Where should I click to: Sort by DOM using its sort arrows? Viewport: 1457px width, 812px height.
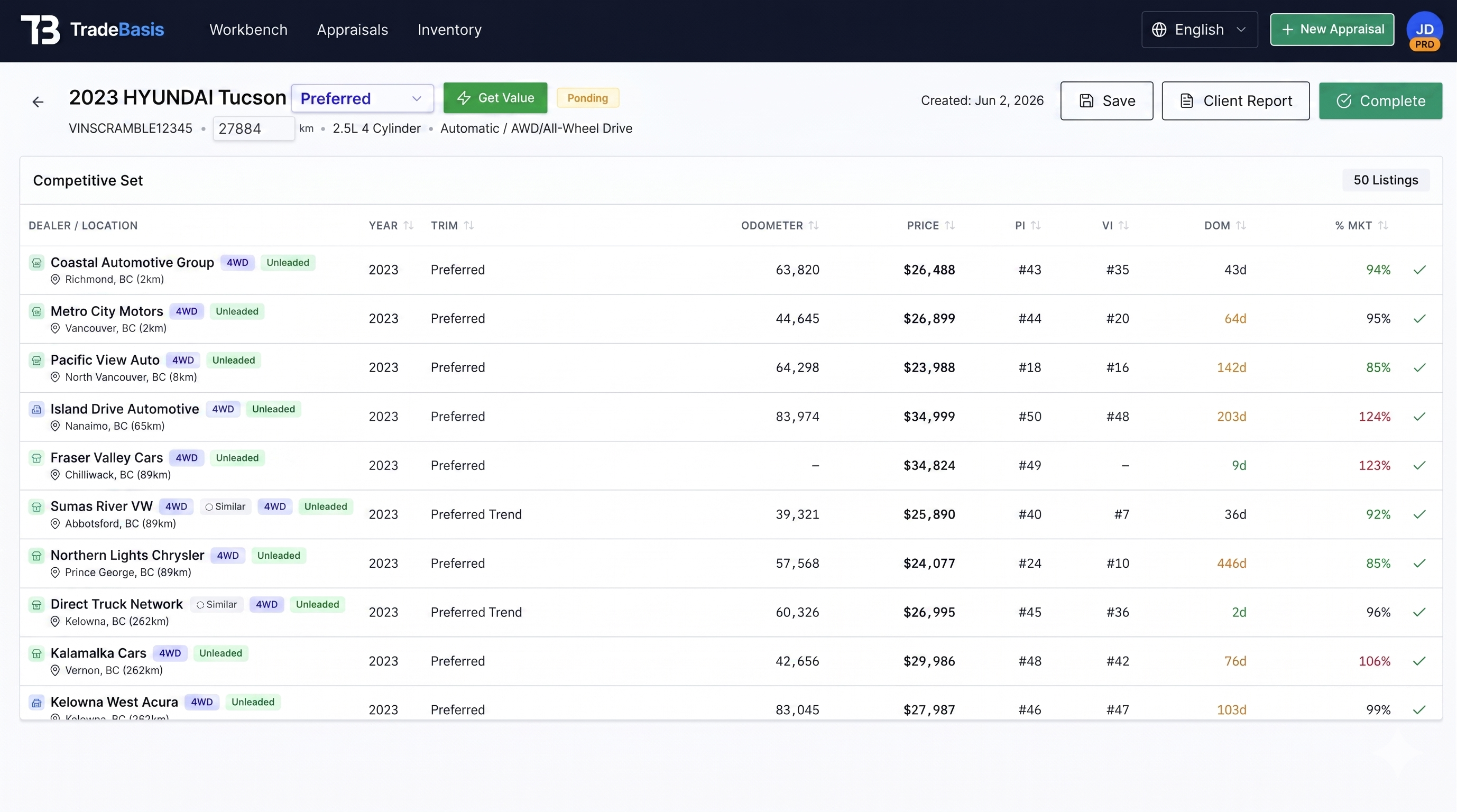pos(1241,225)
